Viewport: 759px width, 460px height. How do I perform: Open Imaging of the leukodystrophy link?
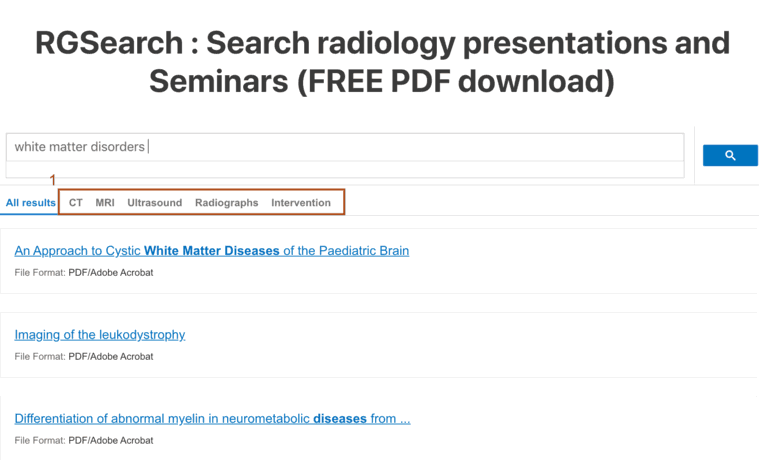tap(100, 335)
